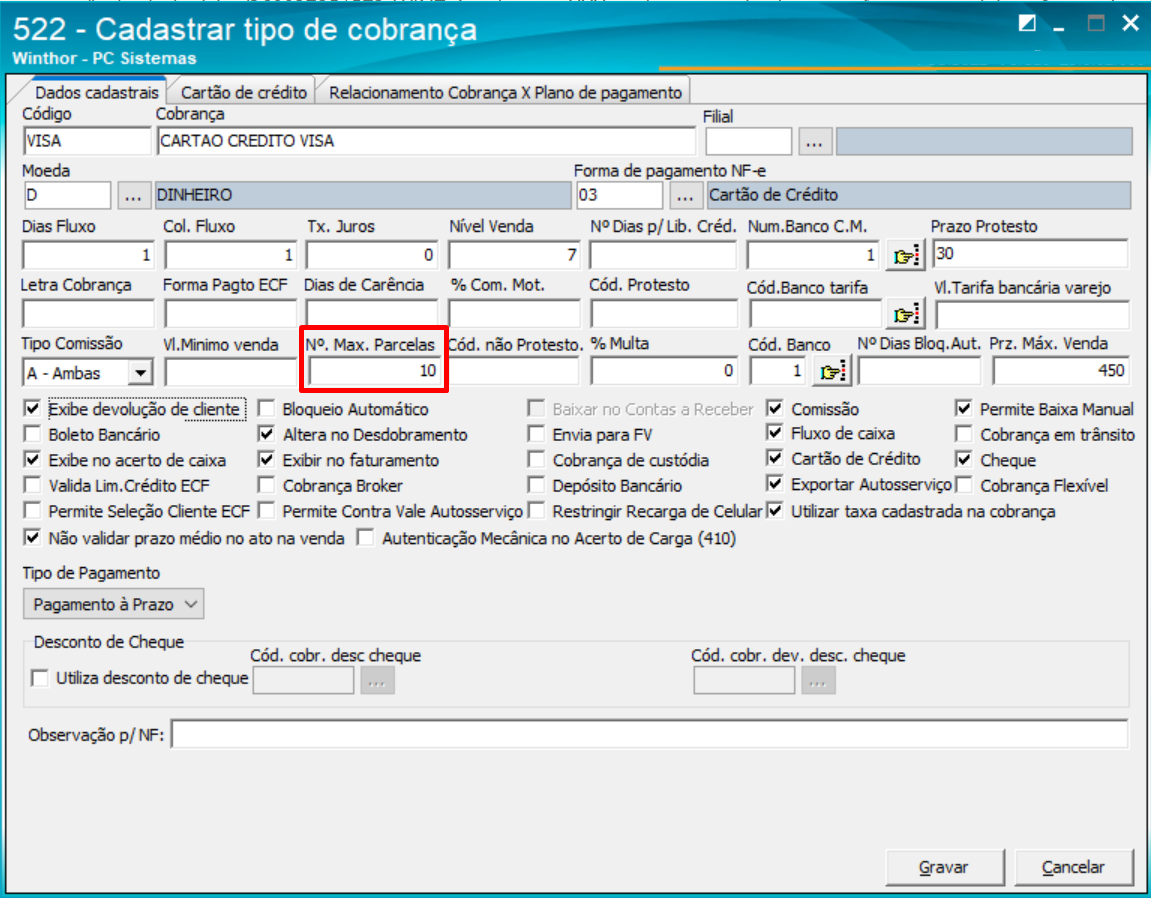Click the Vl.Minimo venda field
Viewport: 1151px width, 898px height.
pos(230,372)
